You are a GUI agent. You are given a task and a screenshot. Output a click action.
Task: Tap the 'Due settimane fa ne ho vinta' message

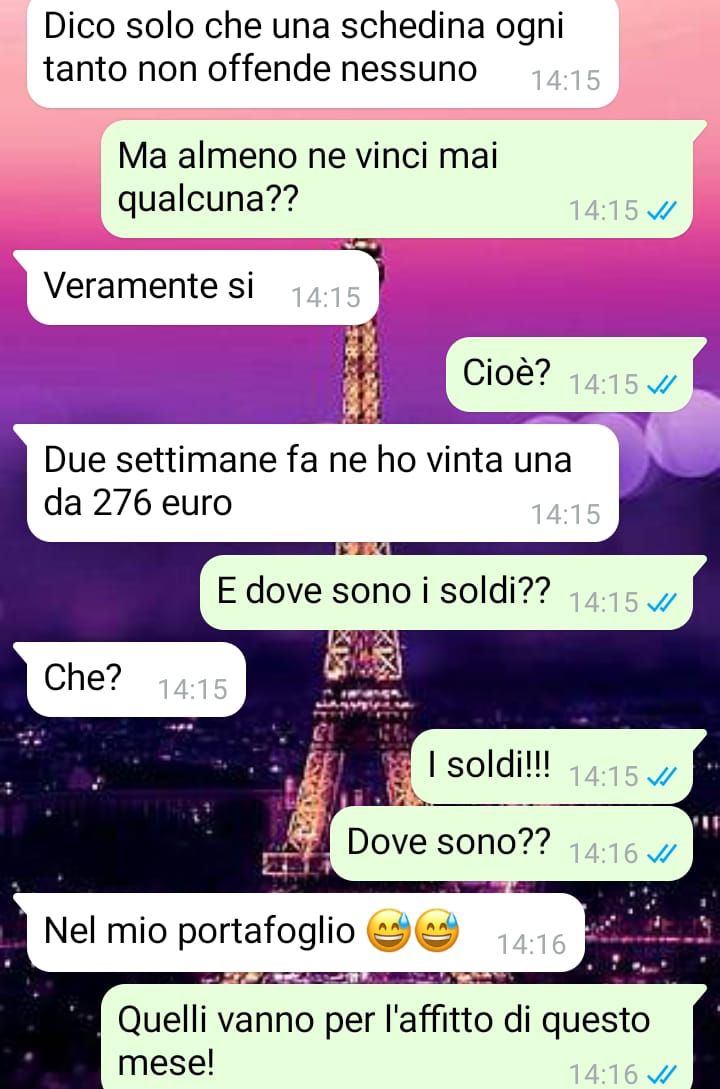pos(323,483)
